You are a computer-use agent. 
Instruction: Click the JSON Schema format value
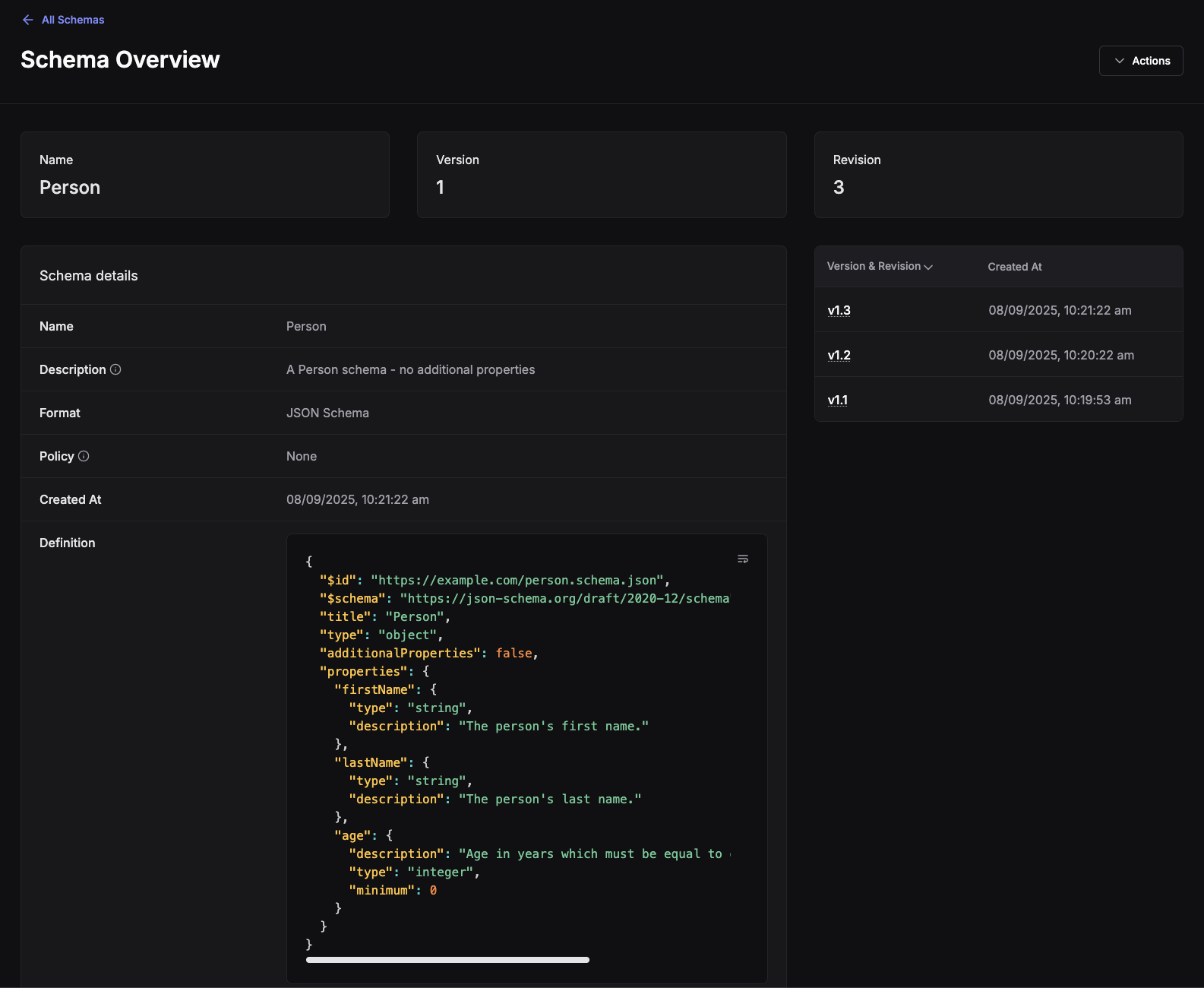327,413
